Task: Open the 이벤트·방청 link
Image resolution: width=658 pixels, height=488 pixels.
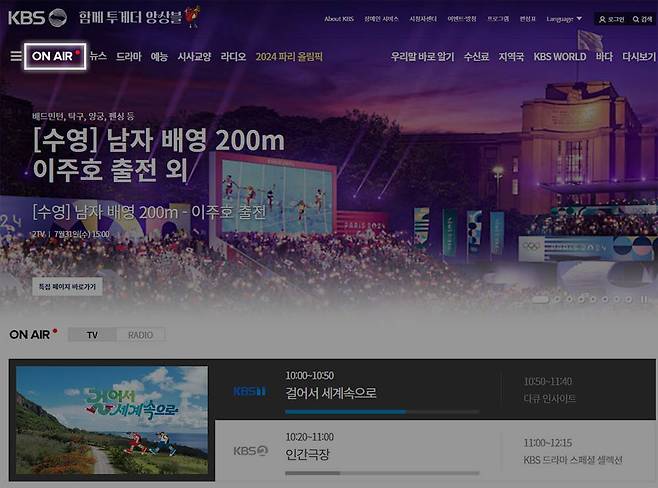Action: click(x=462, y=19)
